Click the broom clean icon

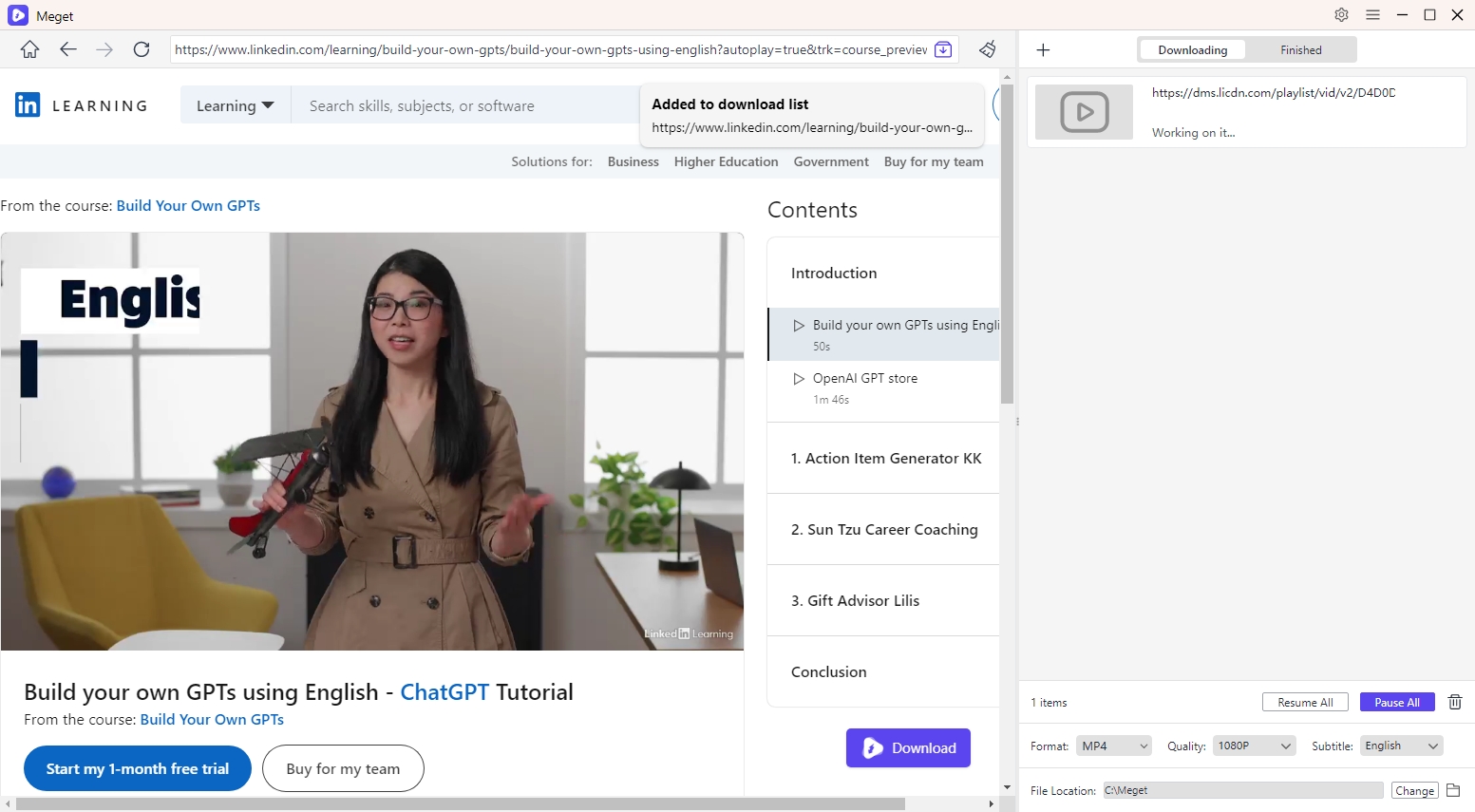click(x=988, y=49)
